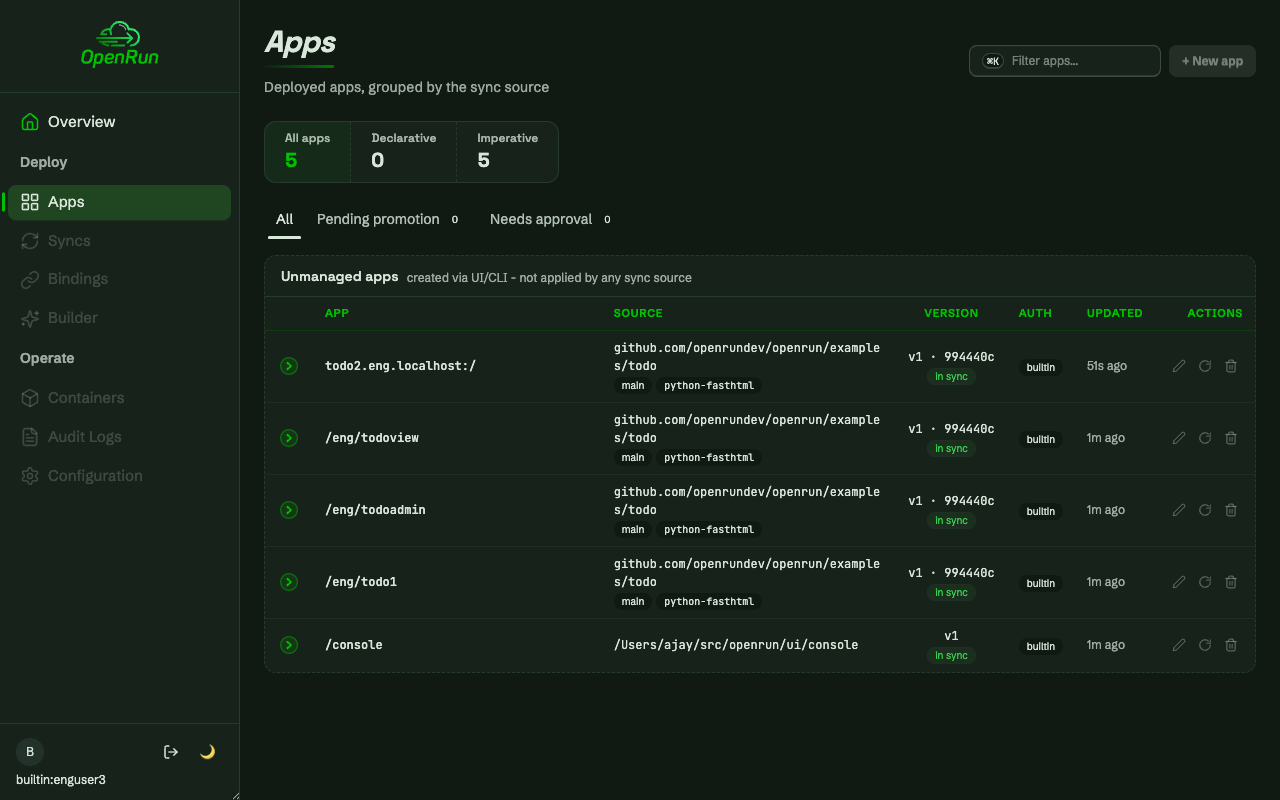
Task: Reload the /eng/todoadmin app
Action: tap(1205, 510)
